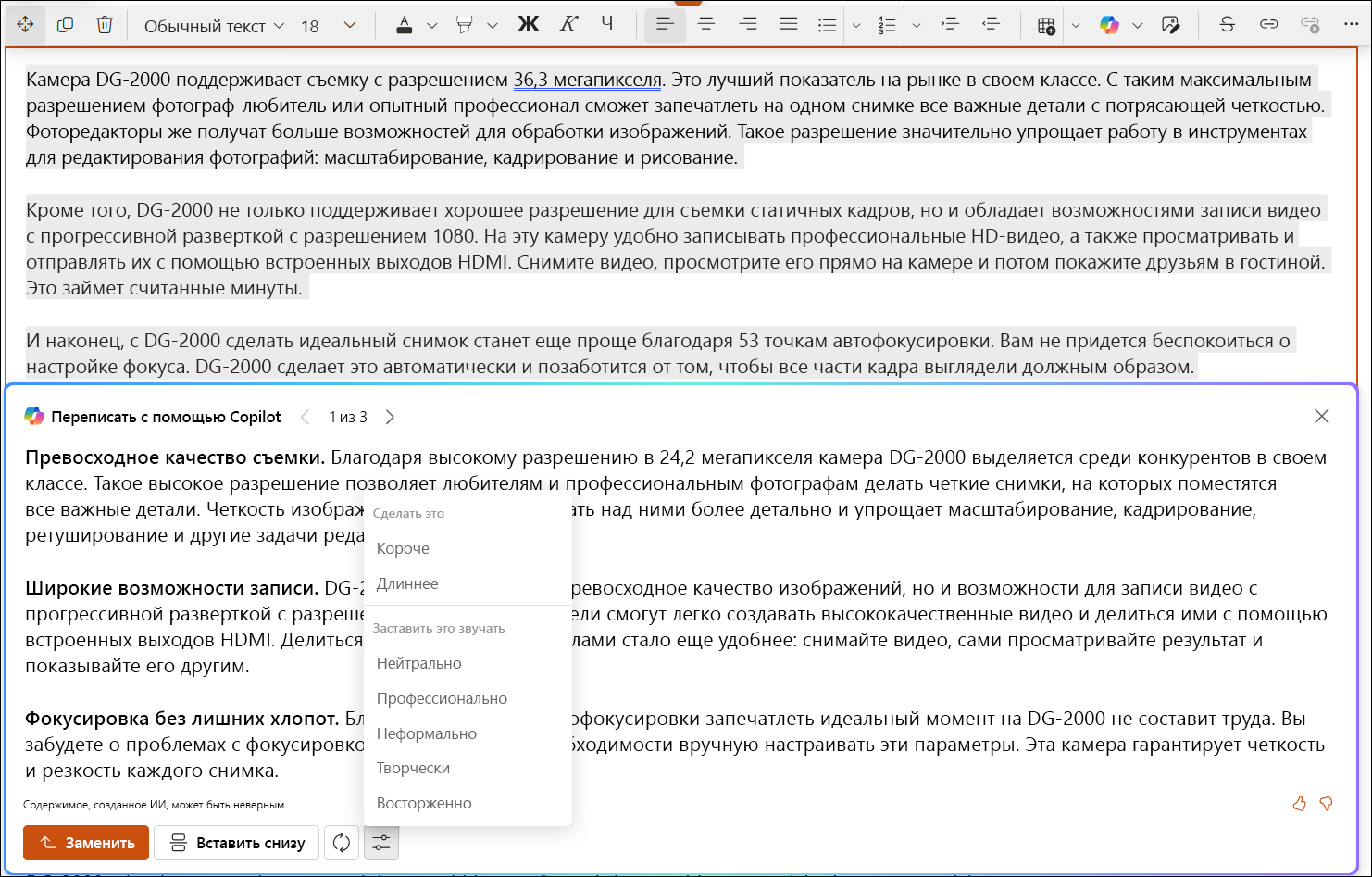Open the numbered list style dropdown
1372x877 pixels.
coord(917,25)
